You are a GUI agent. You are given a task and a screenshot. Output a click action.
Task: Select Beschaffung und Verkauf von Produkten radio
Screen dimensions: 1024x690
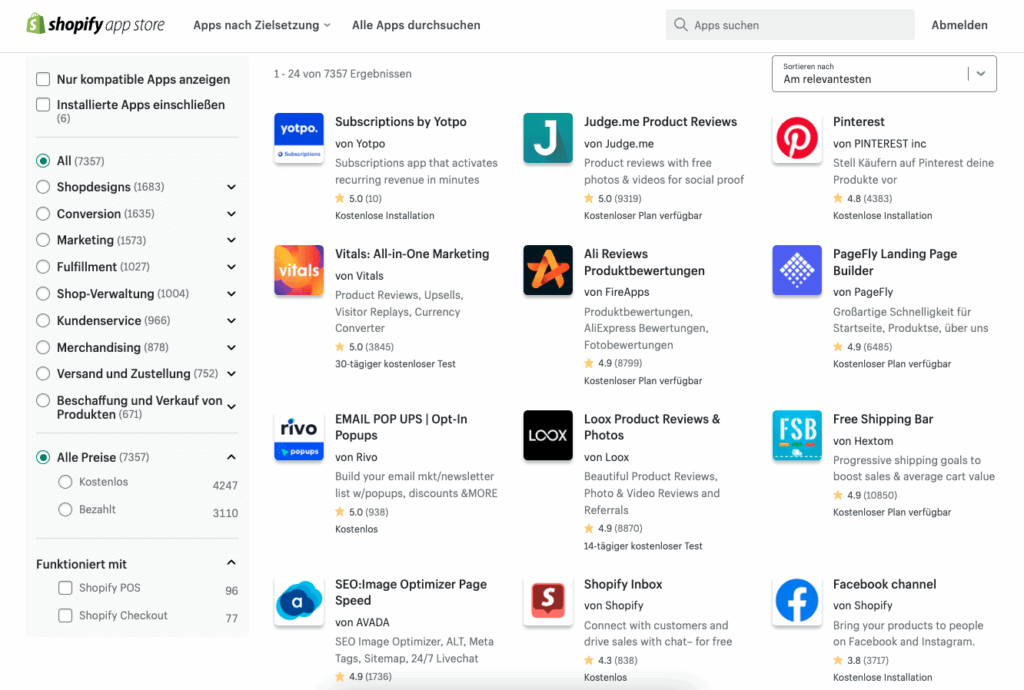[x=43, y=400]
